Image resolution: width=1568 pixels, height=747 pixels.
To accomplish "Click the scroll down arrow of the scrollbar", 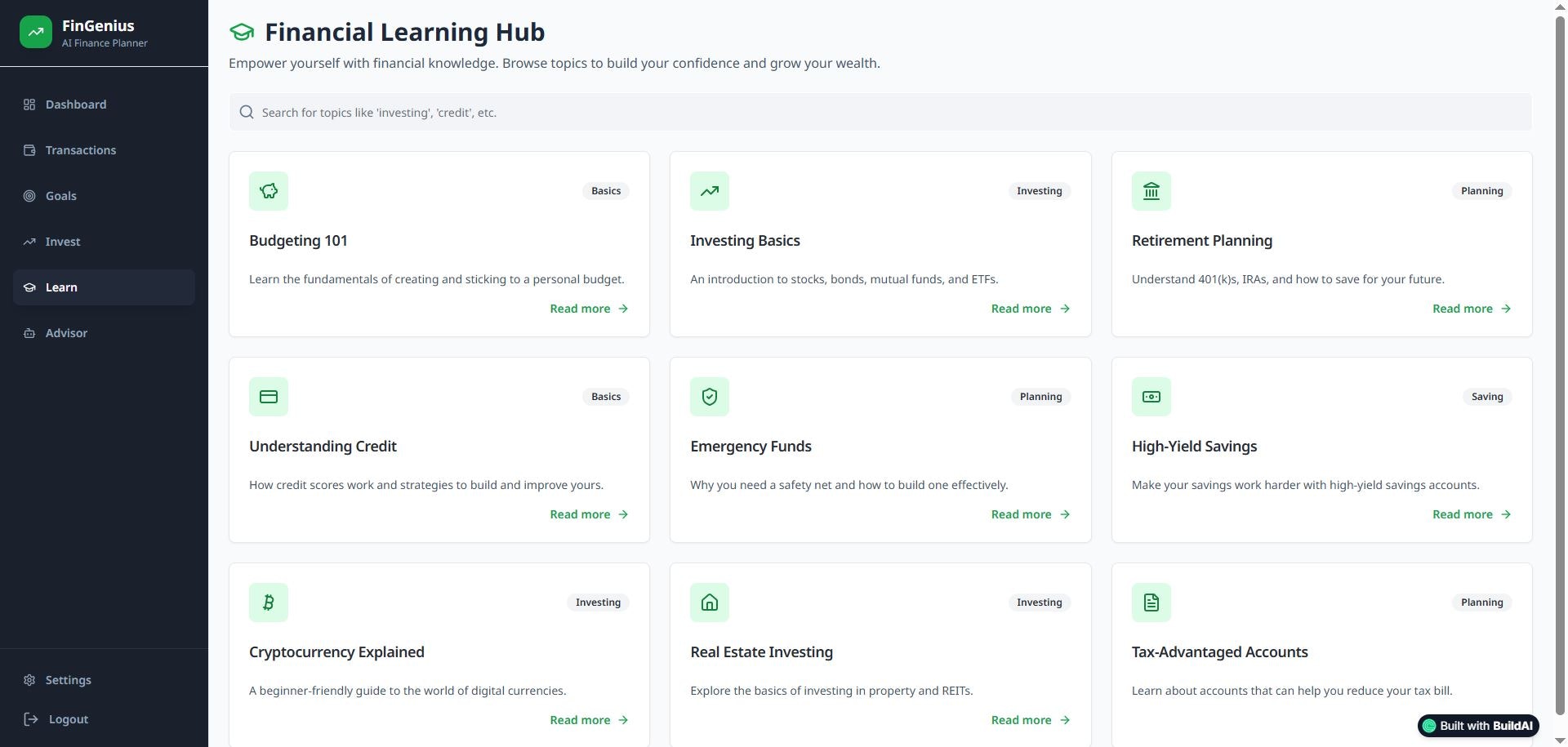I will [x=1560, y=740].
